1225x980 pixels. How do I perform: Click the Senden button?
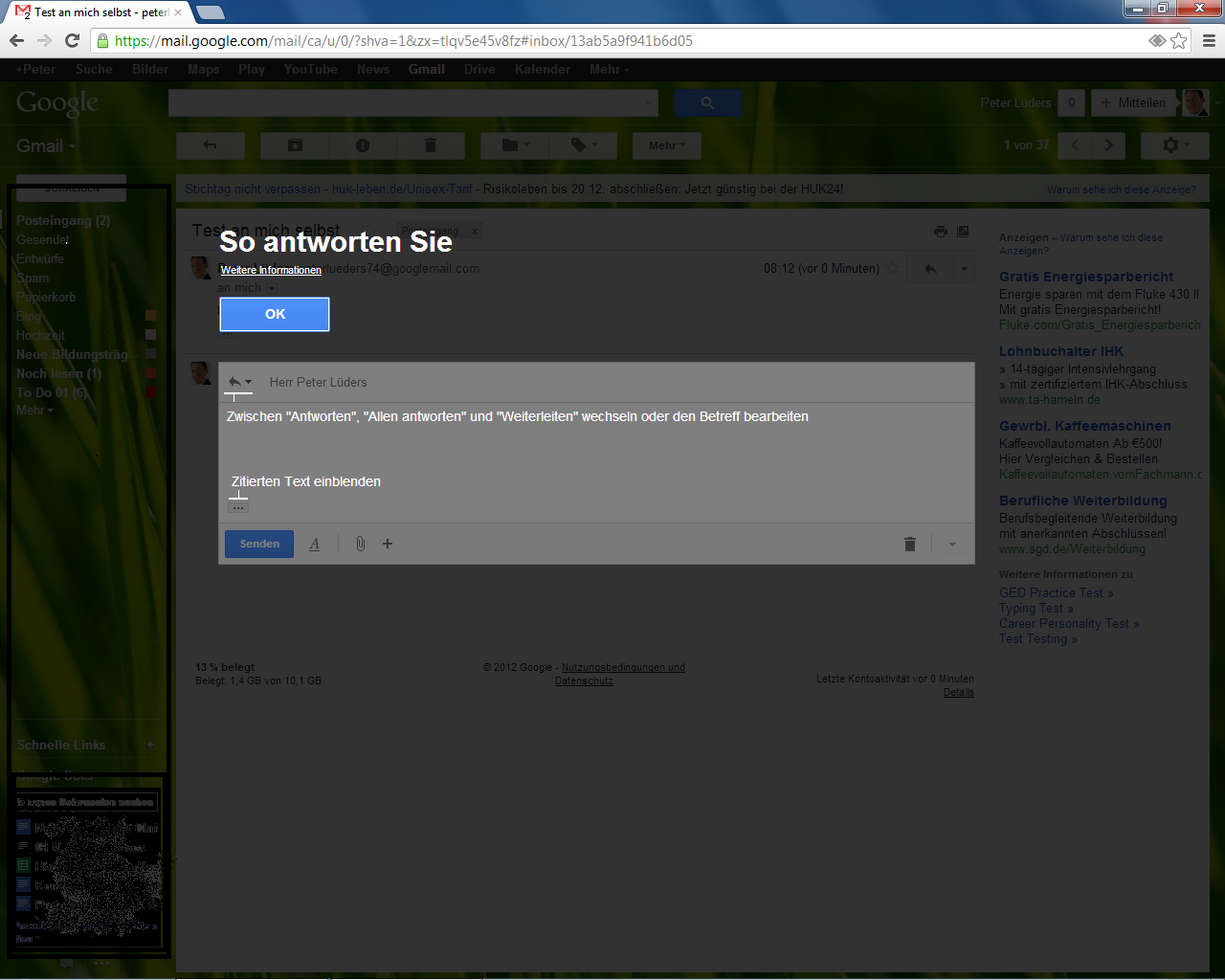(259, 544)
